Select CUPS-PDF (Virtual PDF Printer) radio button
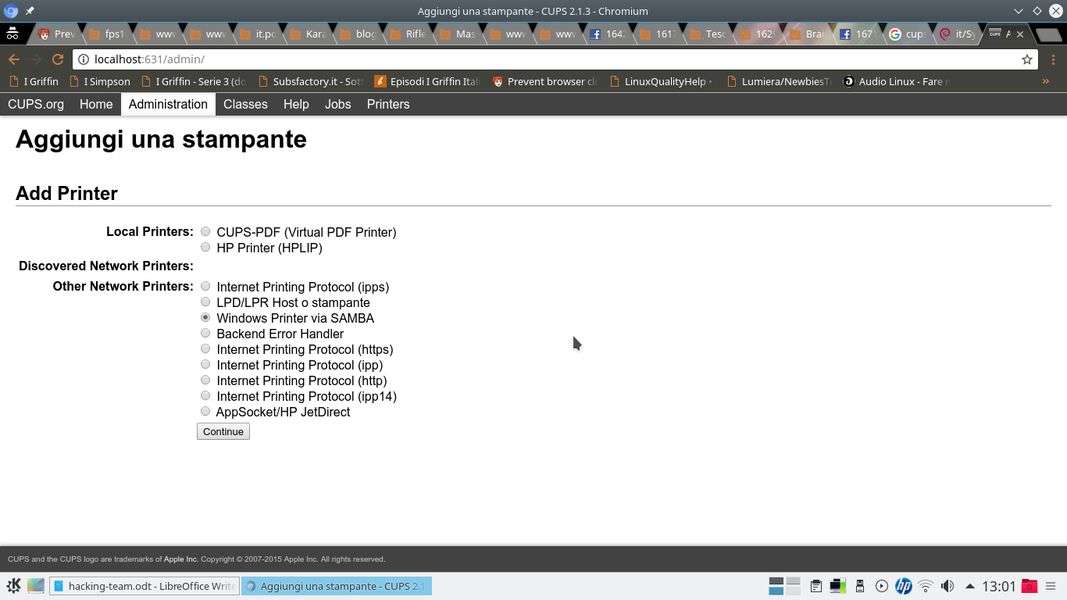The image size is (1067, 600). pyautogui.click(x=206, y=232)
